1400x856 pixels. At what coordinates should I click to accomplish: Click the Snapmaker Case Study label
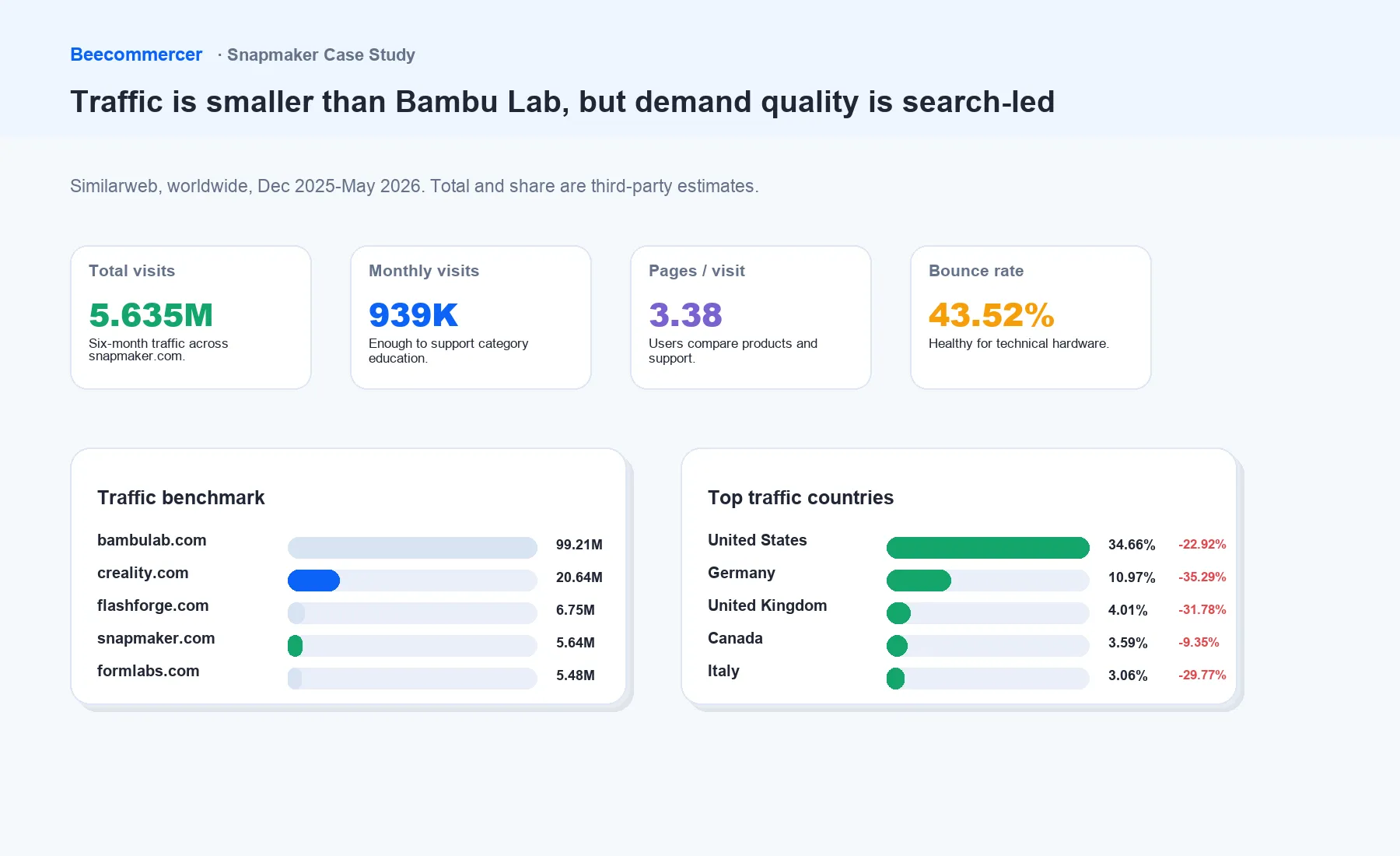[320, 55]
